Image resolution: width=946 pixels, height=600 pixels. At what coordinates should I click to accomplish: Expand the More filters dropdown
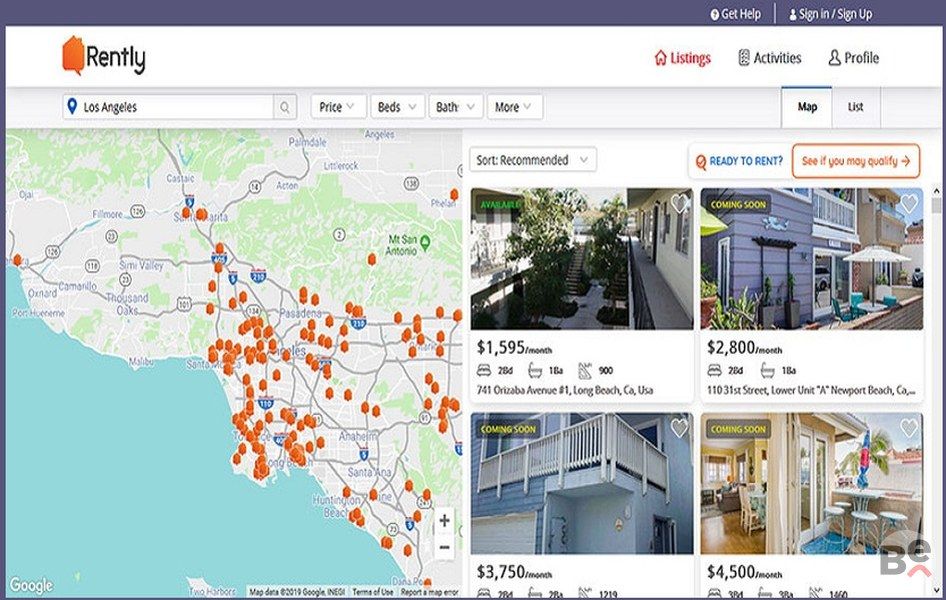click(515, 107)
